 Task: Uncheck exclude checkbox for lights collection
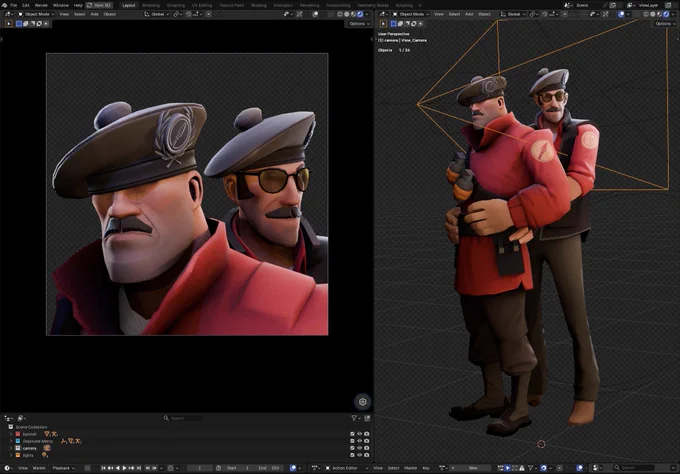pyautogui.click(x=352, y=455)
